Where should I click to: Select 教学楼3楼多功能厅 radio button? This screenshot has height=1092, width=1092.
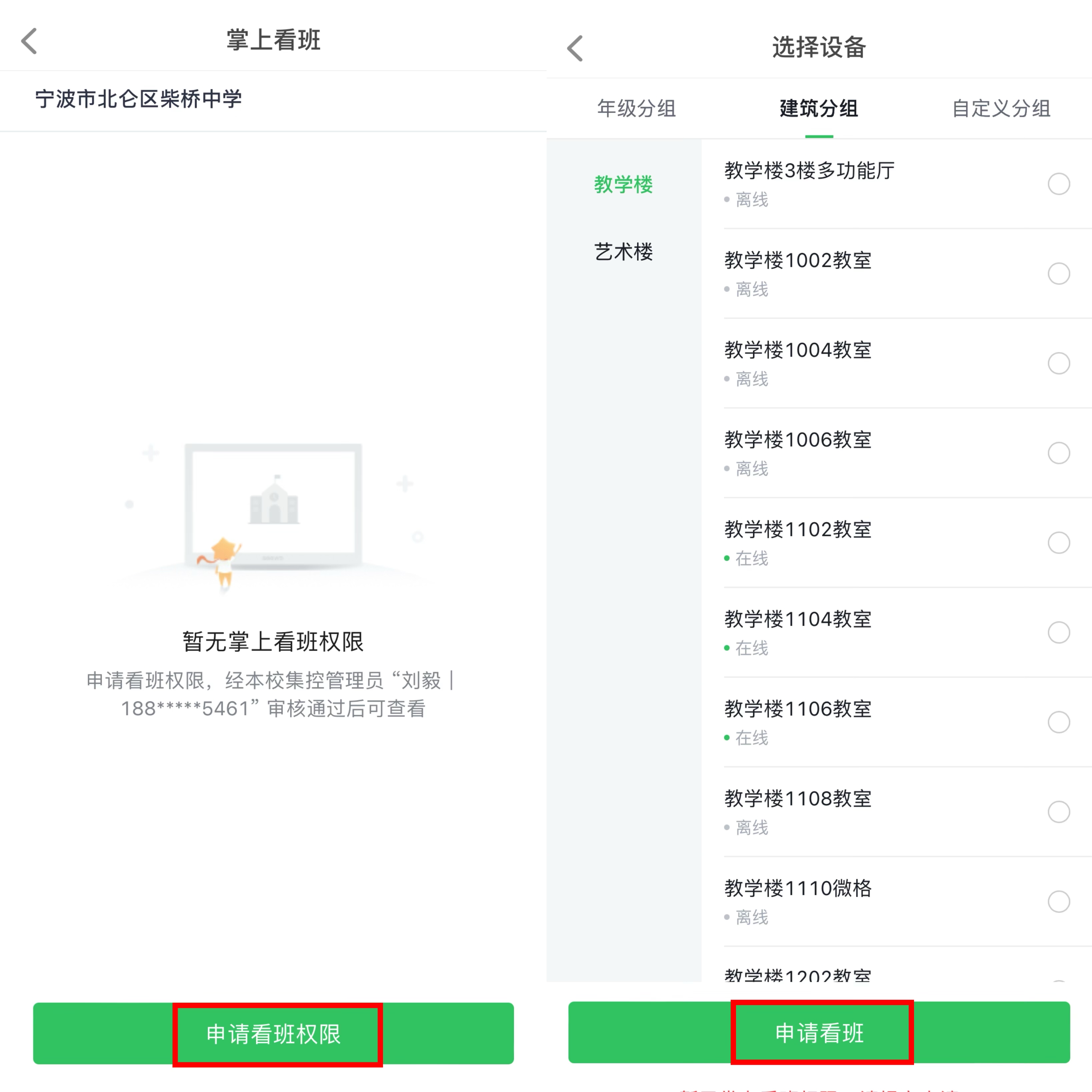(x=1059, y=184)
